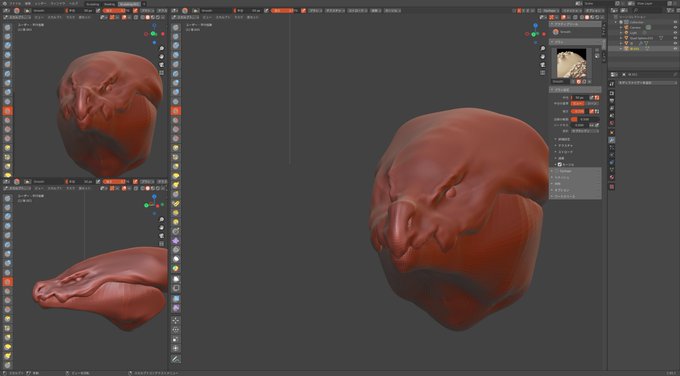Collapse the Active Tool panel in sidebar

[576, 24]
